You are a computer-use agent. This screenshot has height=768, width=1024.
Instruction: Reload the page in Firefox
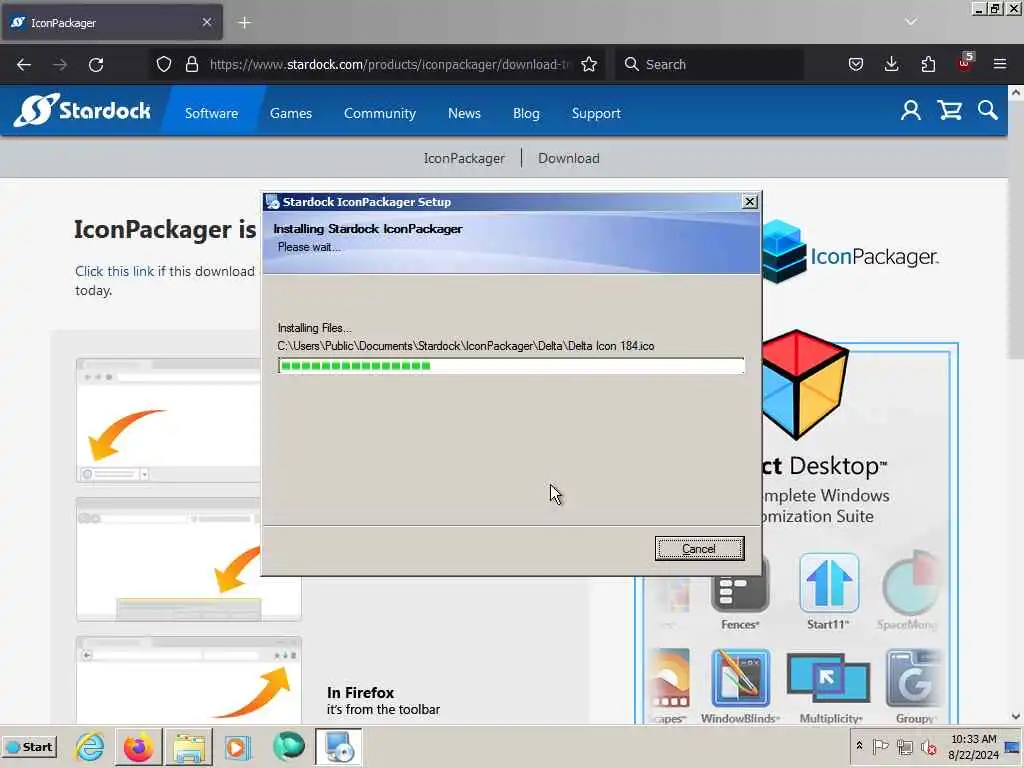[x=96, y=64]
